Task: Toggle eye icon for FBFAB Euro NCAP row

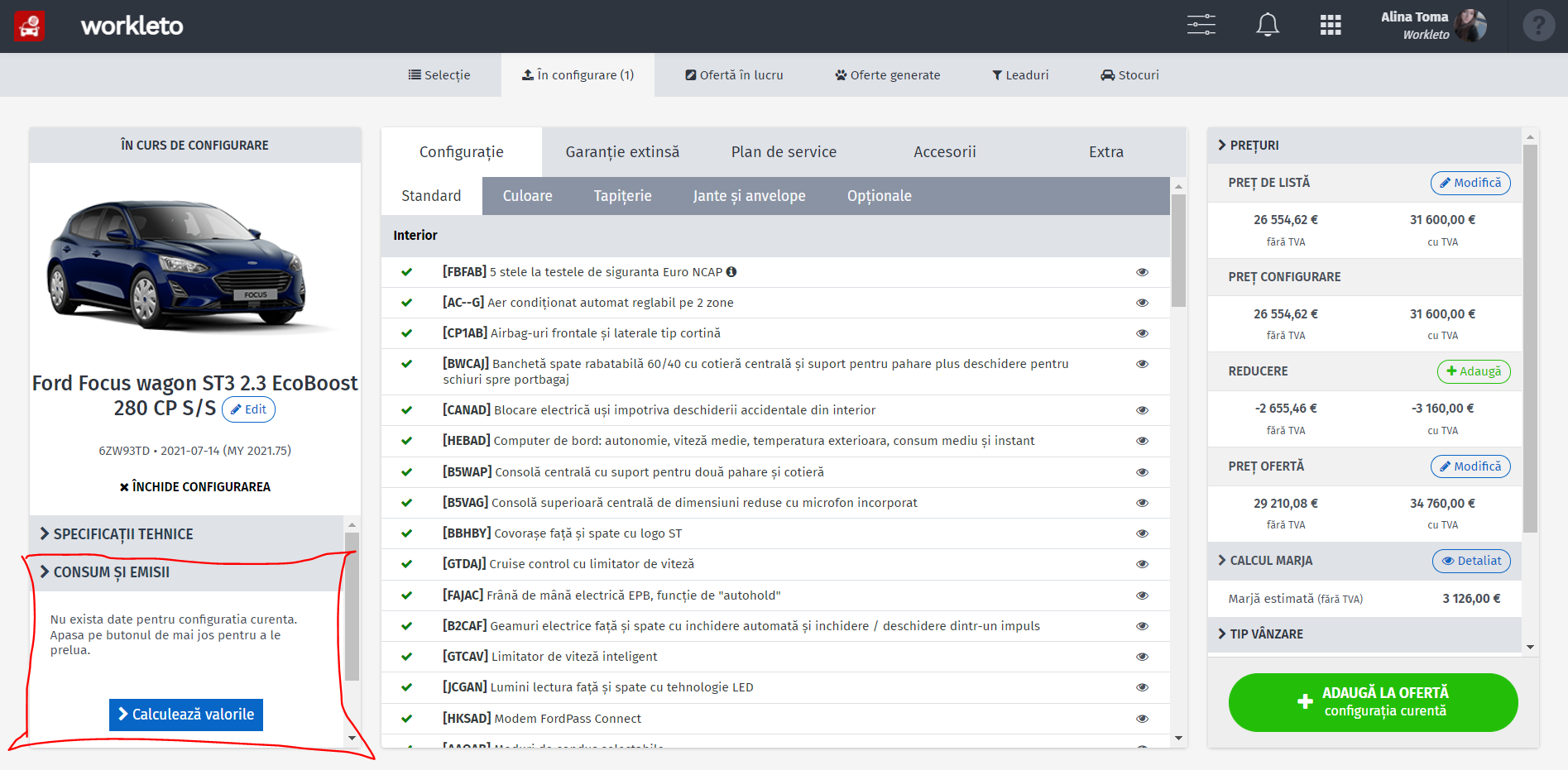Action: 1142,272
